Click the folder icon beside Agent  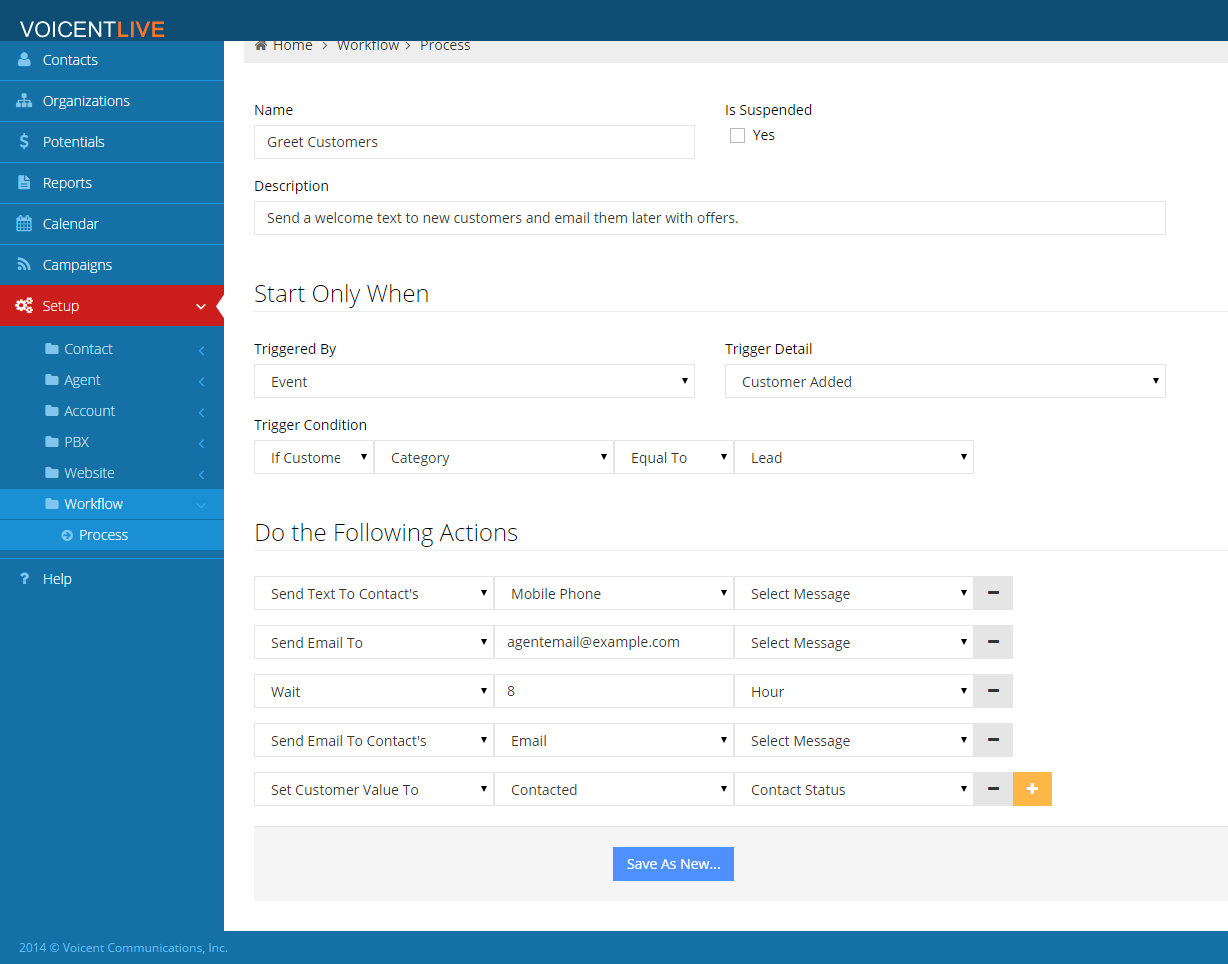(52, 380)
